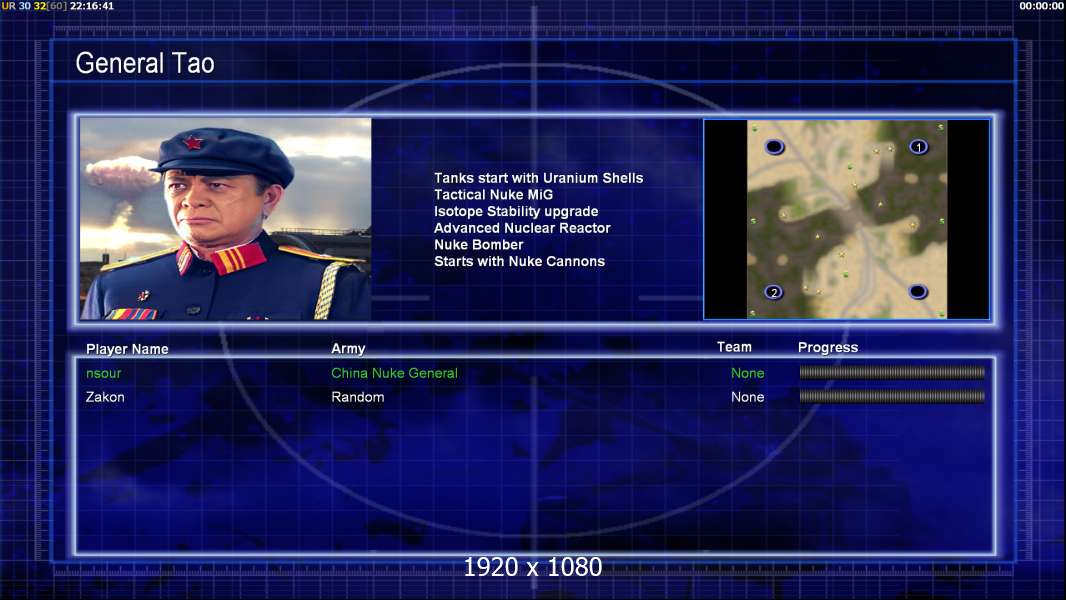This screenshot has height=600, width=1066.
Task: Click the player name Zakon
Action: 105,397
